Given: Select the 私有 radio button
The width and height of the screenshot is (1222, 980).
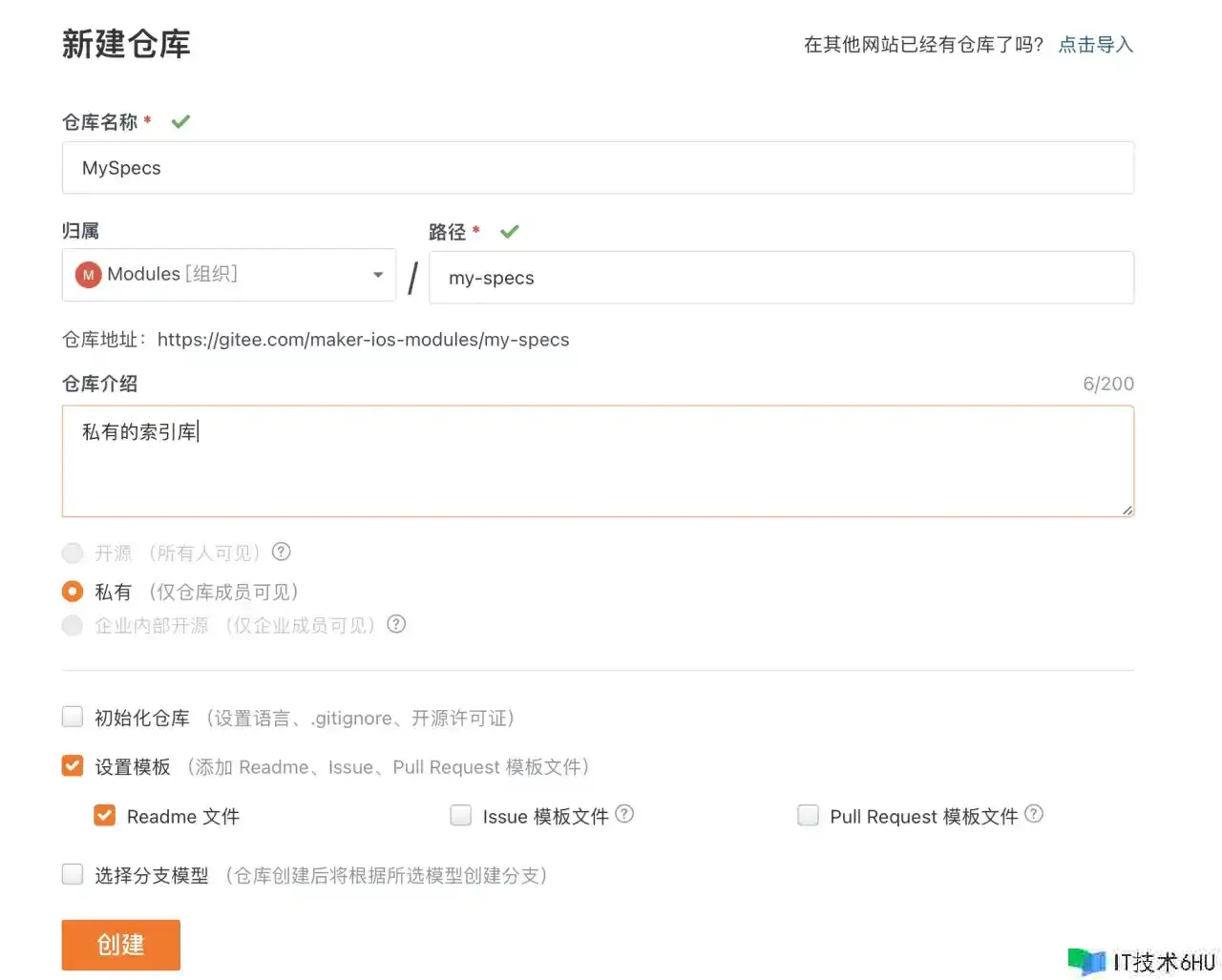Looking at the screenshot, I should pos(73,592).
